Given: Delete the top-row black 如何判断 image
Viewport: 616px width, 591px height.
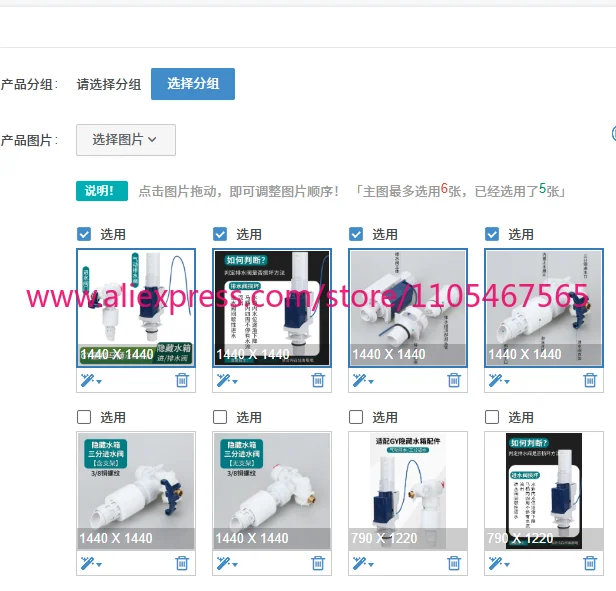Looking at the screenshot, I should click(x=318, y=380).
